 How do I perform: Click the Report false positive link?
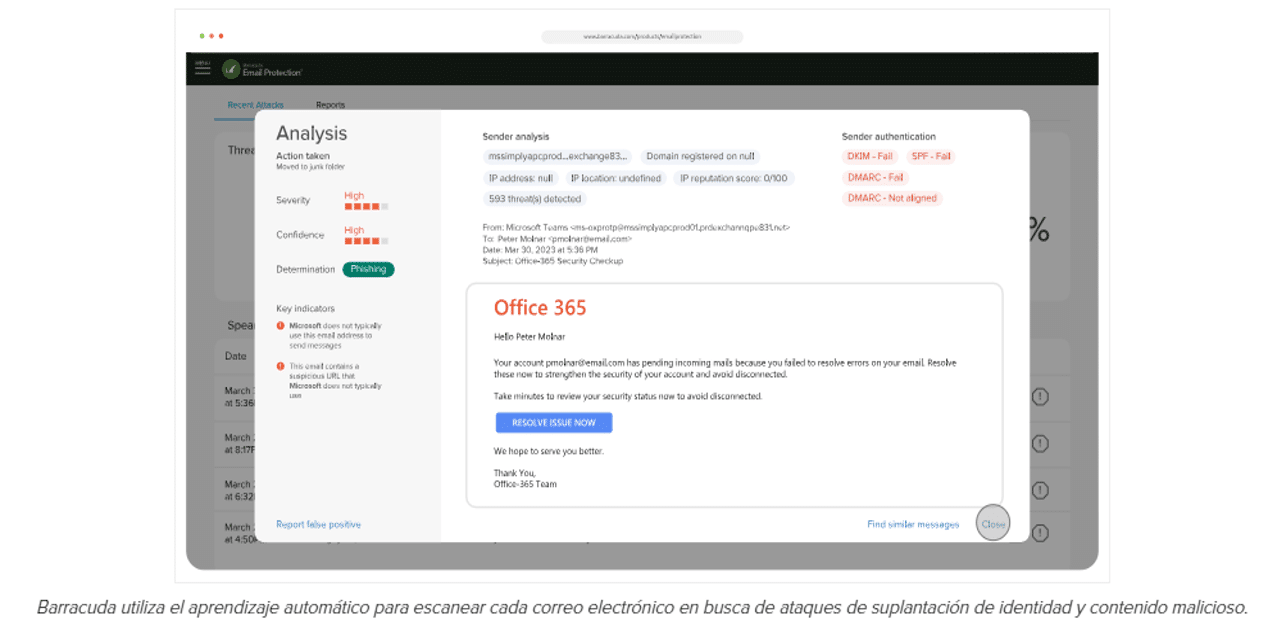(318, 524)
